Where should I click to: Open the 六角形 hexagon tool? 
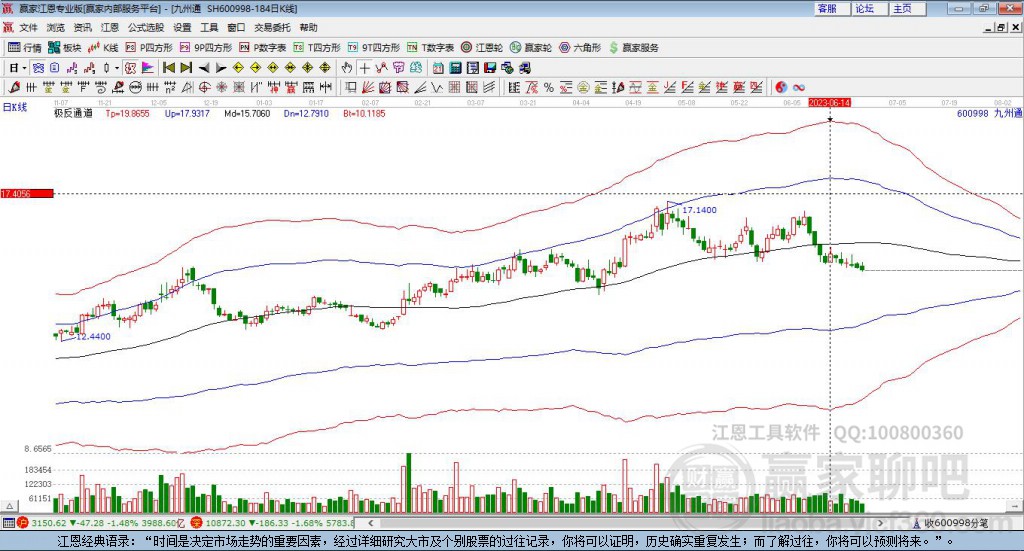coord(580,48)
